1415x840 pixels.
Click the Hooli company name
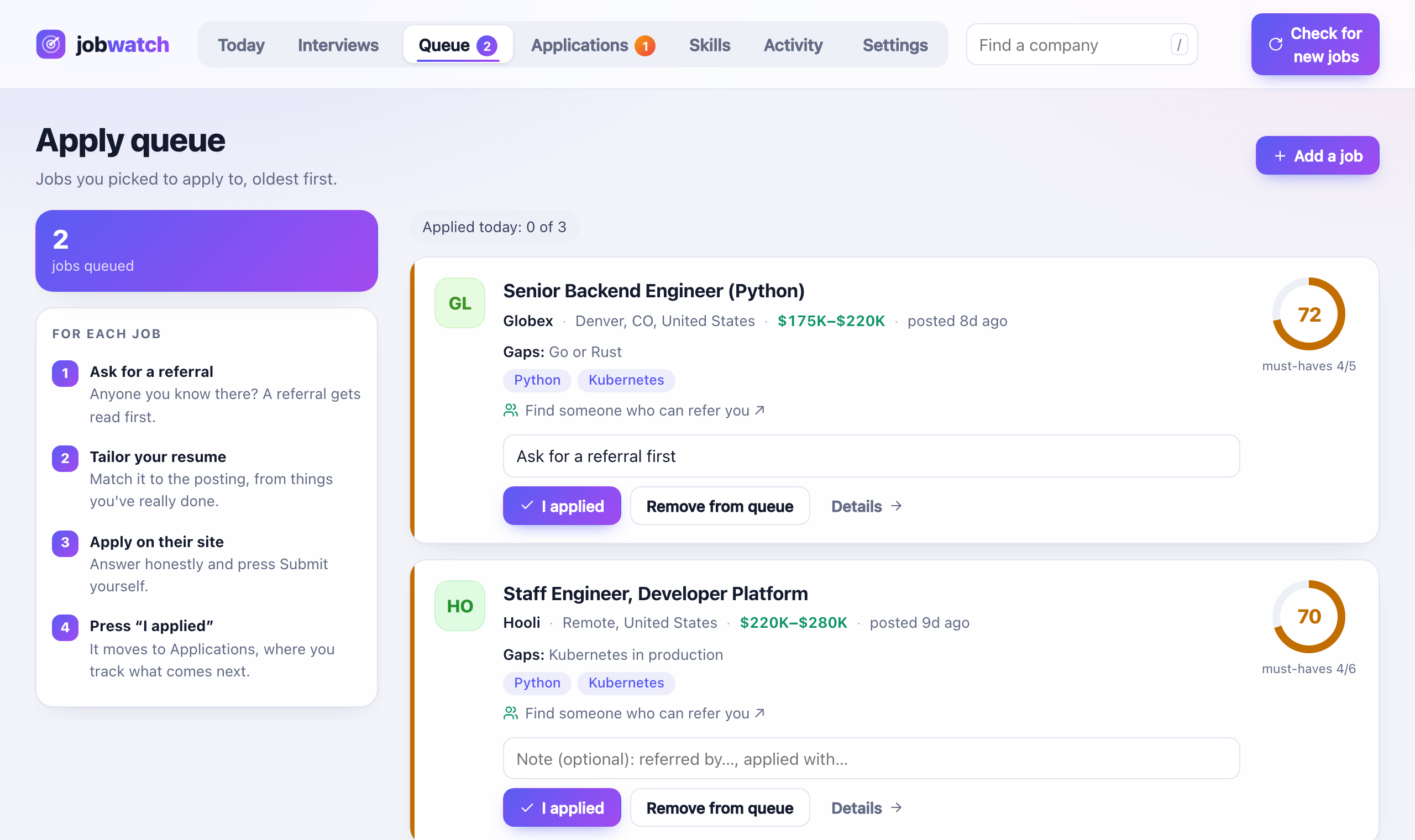pyautogui.click(x=521, y=623)
